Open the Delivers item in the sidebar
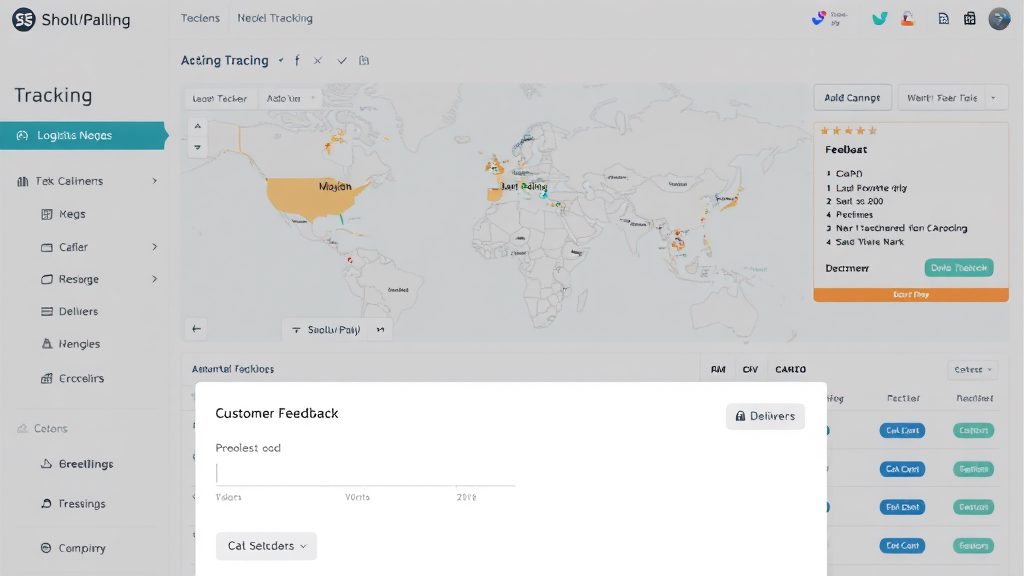 [x=78, y=312]
